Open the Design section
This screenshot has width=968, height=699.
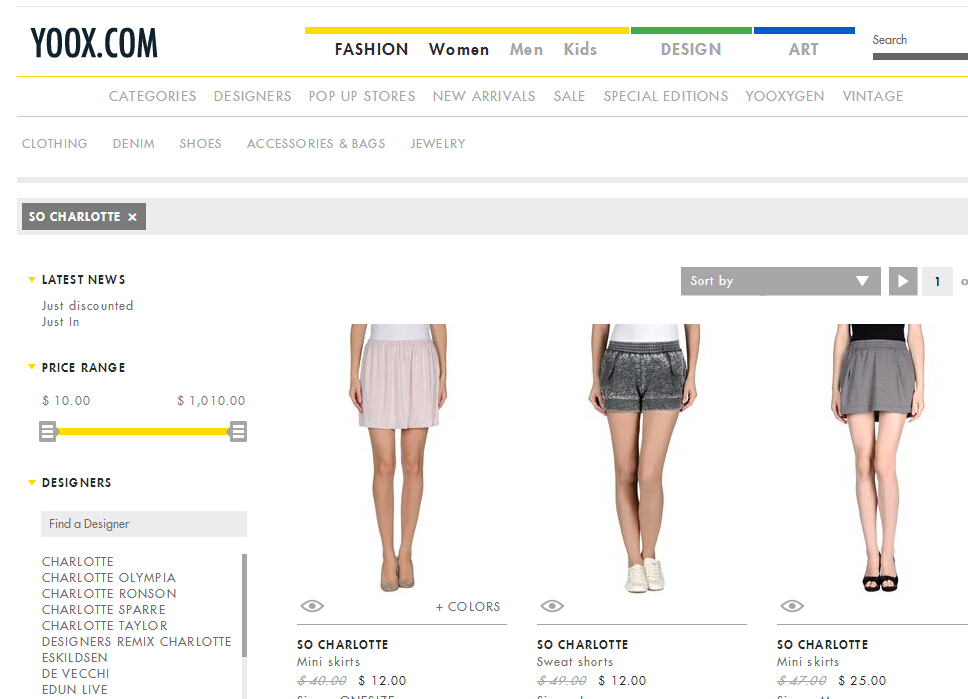(691, 49)
